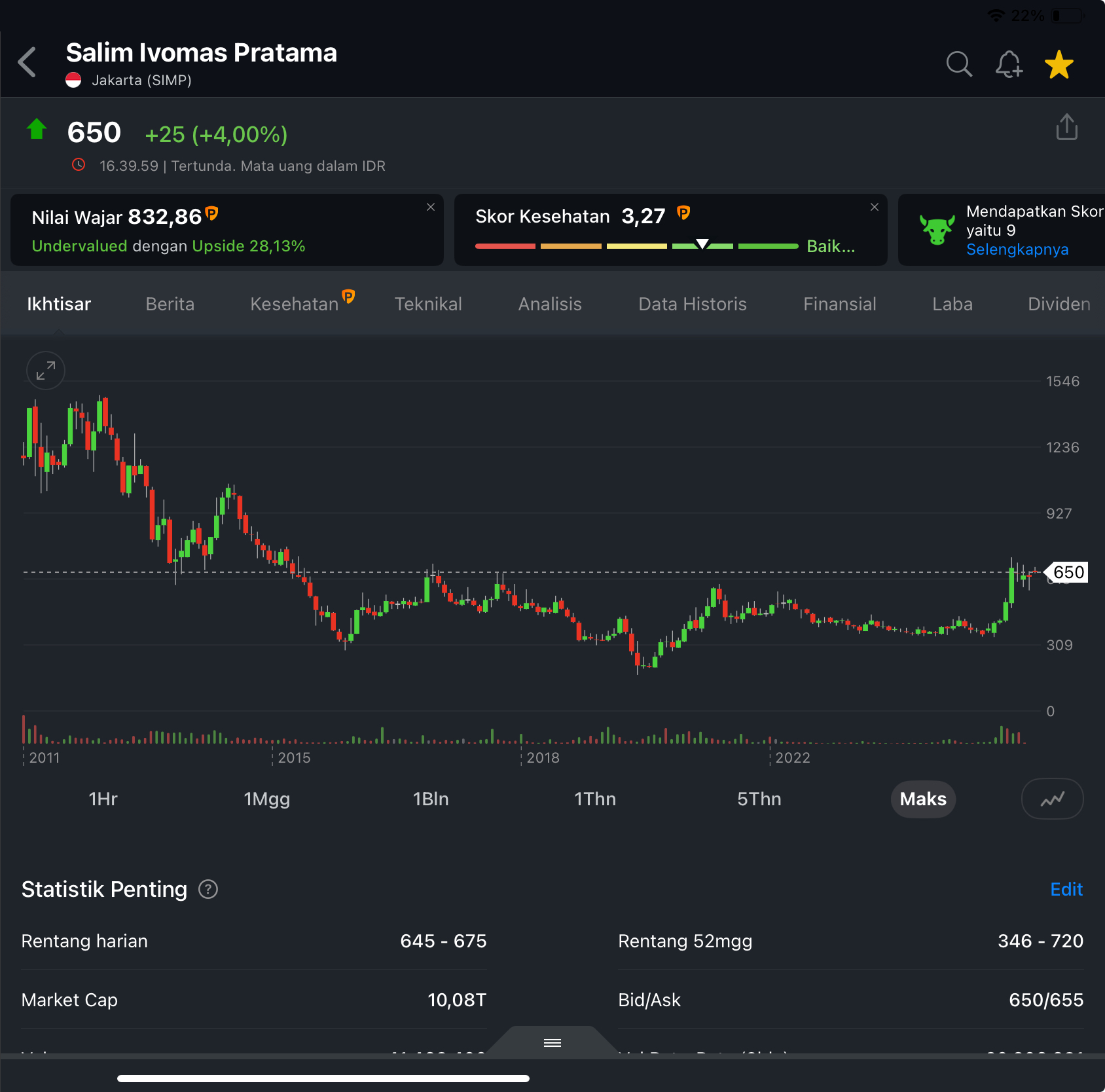
Task: Tap the Selengkapnya link
Action: tap(1017, 249)
